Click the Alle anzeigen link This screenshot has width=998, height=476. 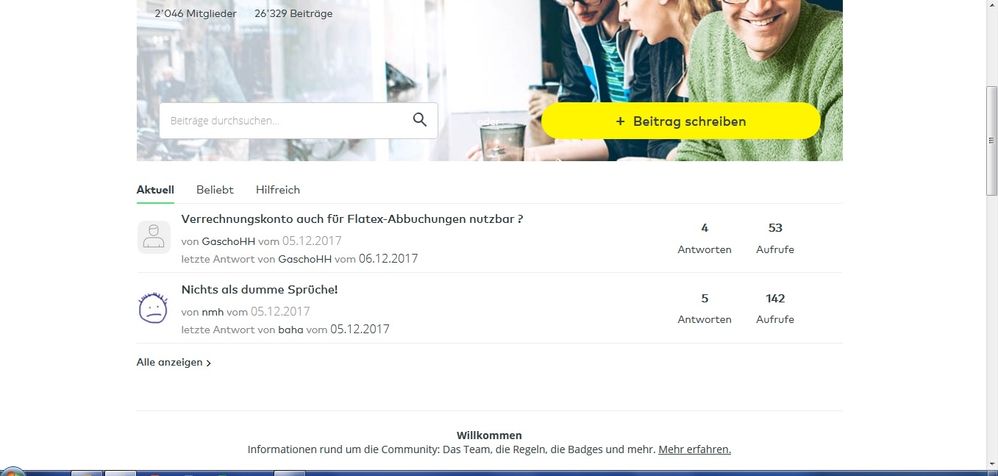(x=169, y=362)
